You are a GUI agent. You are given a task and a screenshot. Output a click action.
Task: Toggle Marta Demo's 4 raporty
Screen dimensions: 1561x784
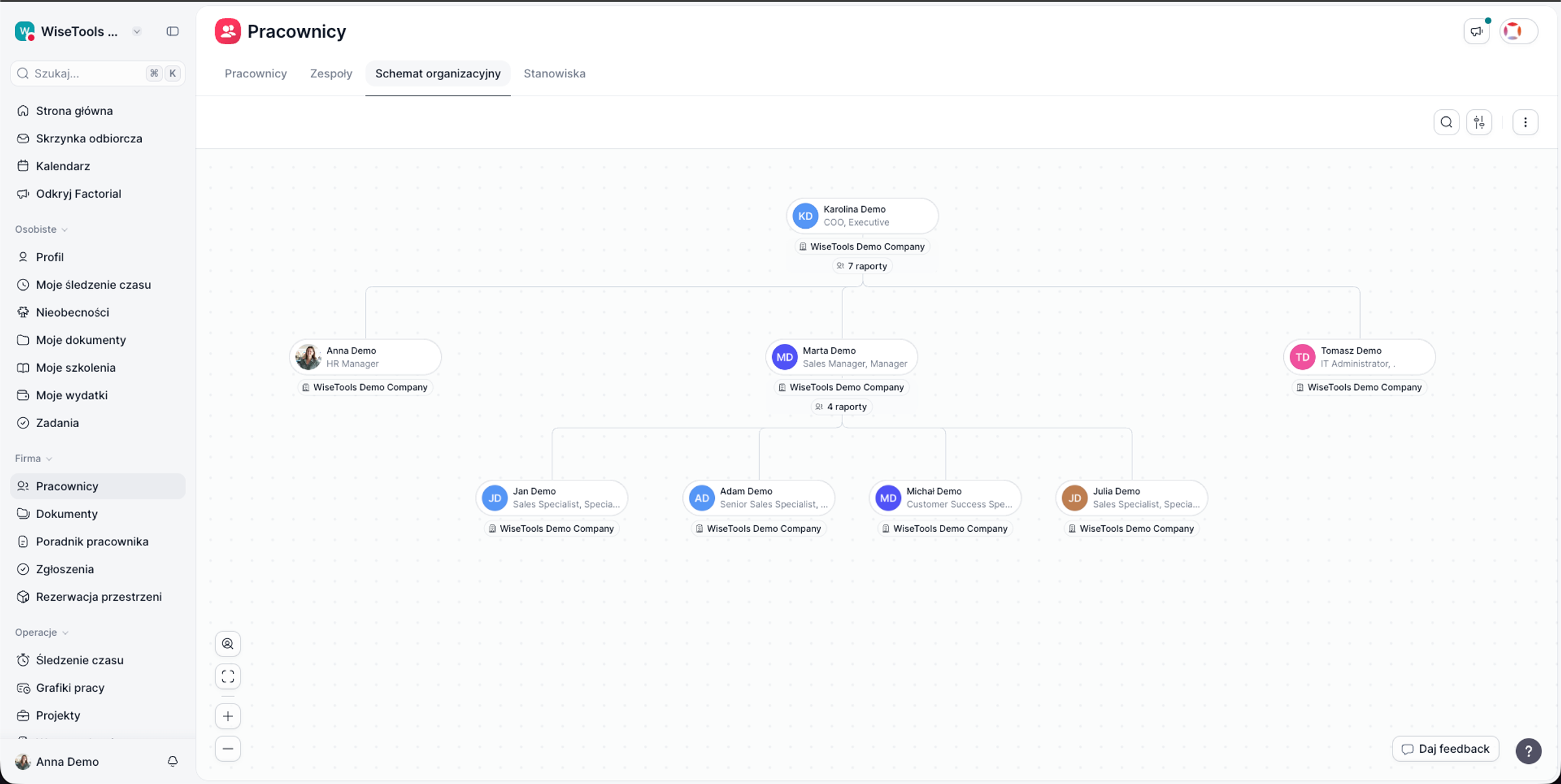[841, 407]
